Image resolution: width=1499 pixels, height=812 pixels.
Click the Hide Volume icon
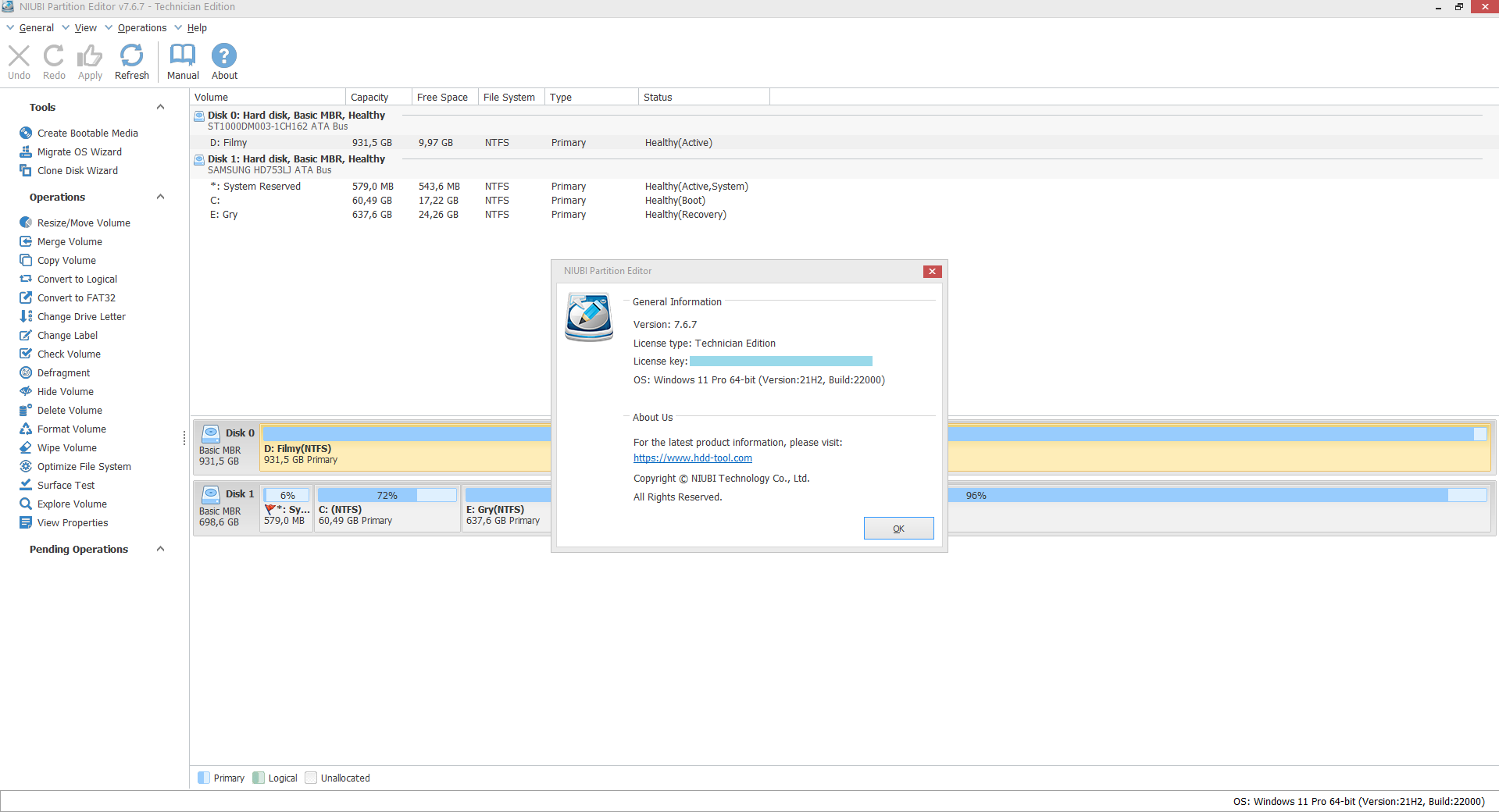tap(26, 391)
